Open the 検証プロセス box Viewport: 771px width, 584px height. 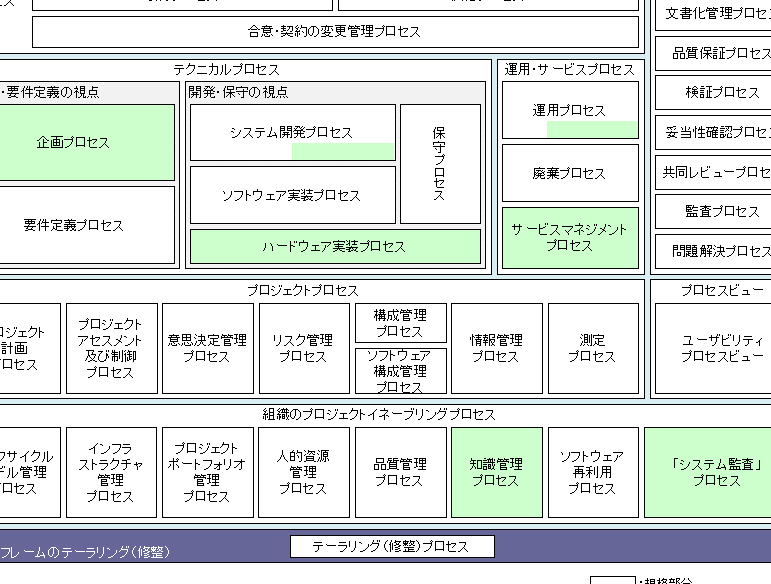[x=718, y=92]
